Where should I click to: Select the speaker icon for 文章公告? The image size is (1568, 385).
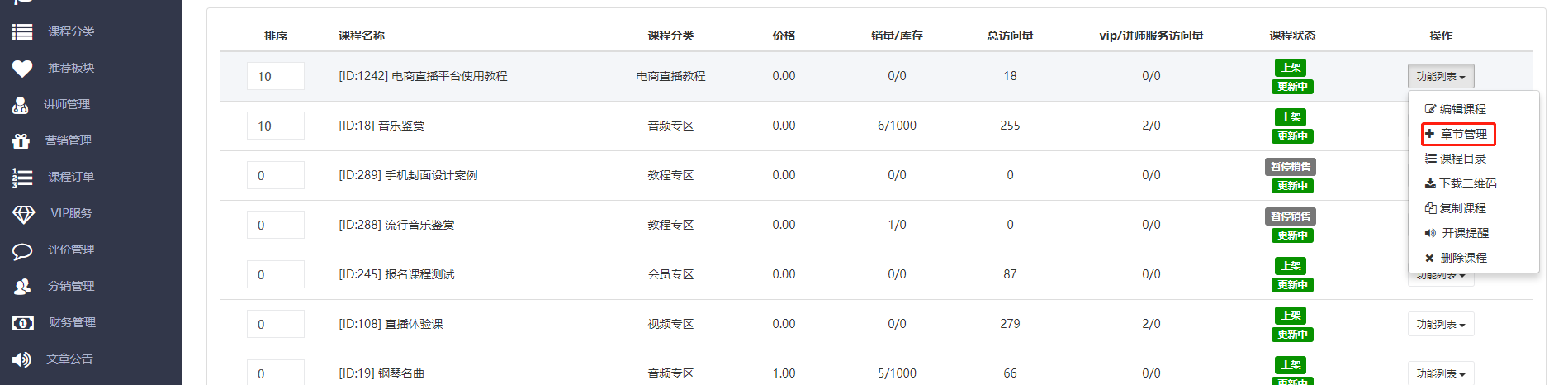click(x=21, y=359)
